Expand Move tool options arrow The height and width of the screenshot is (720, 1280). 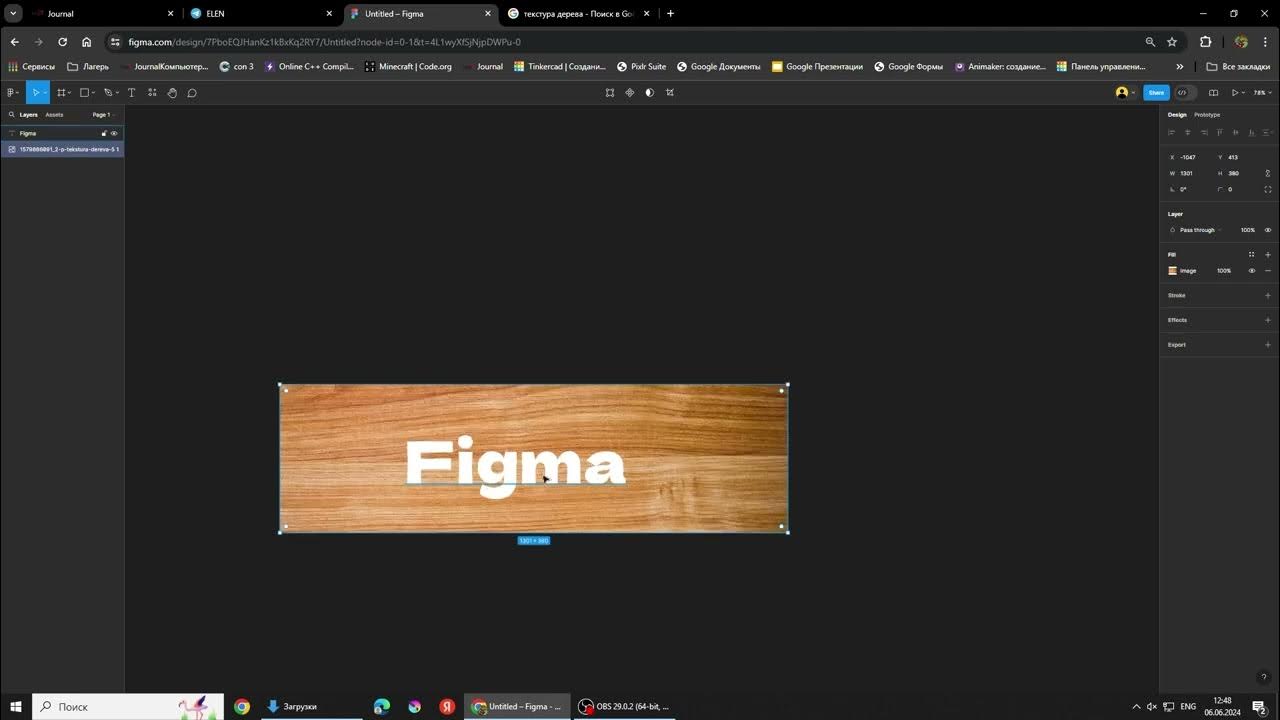[x=45, y=93]
